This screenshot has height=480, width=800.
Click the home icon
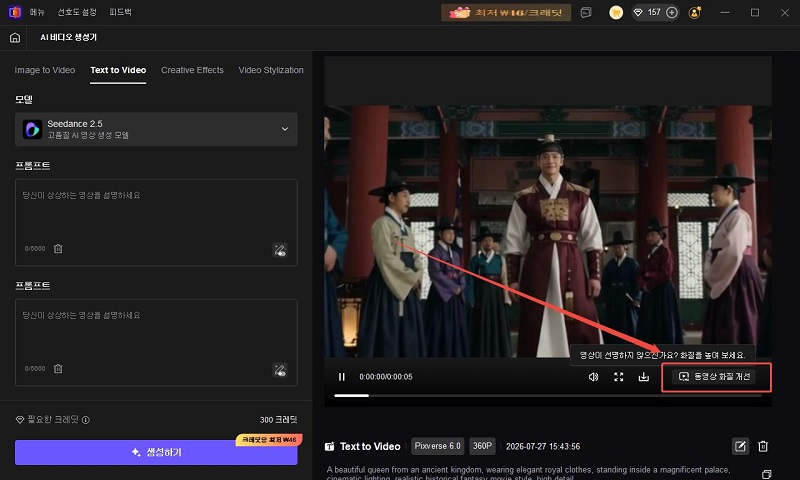pos(15,38)
